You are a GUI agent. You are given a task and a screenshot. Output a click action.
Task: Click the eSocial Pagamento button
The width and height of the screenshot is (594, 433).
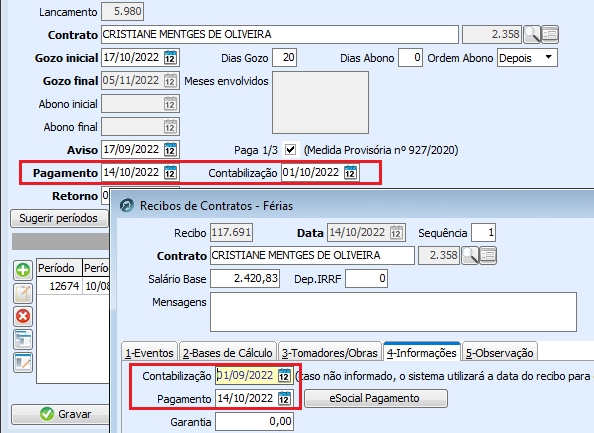(375, 399)
